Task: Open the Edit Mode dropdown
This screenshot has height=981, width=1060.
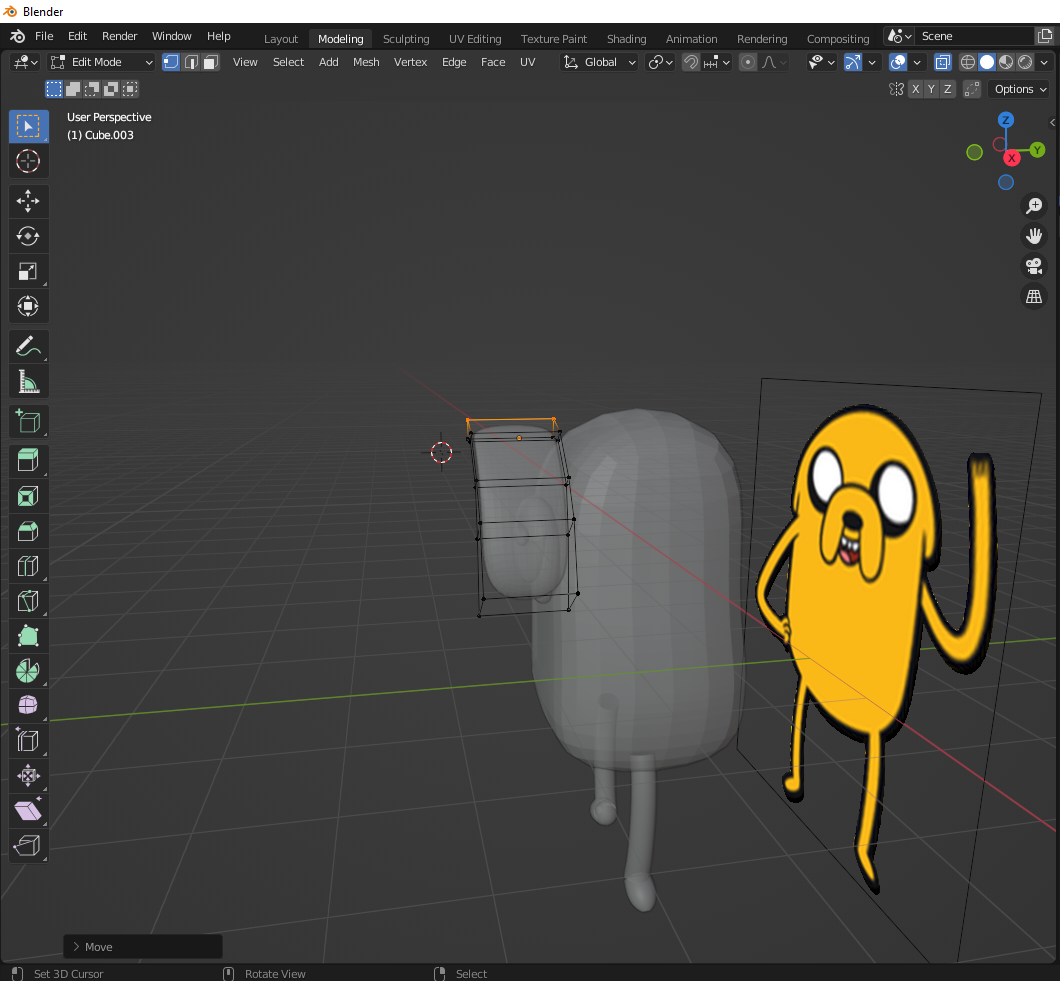Action: point(102,62)
